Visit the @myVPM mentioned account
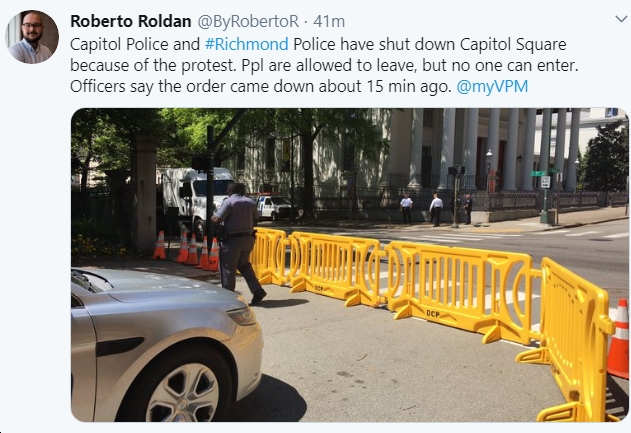This screenshot has height=433, width=631. (492, 87)
